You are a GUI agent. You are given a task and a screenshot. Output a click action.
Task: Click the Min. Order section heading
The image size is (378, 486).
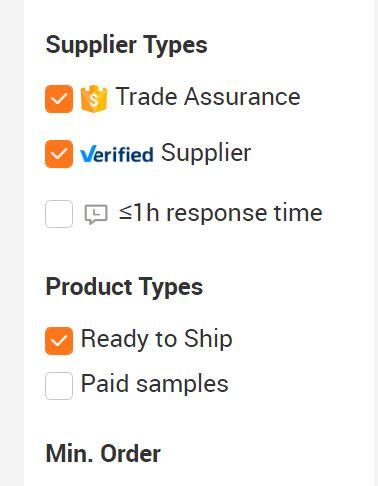click(x=103, y=454)
